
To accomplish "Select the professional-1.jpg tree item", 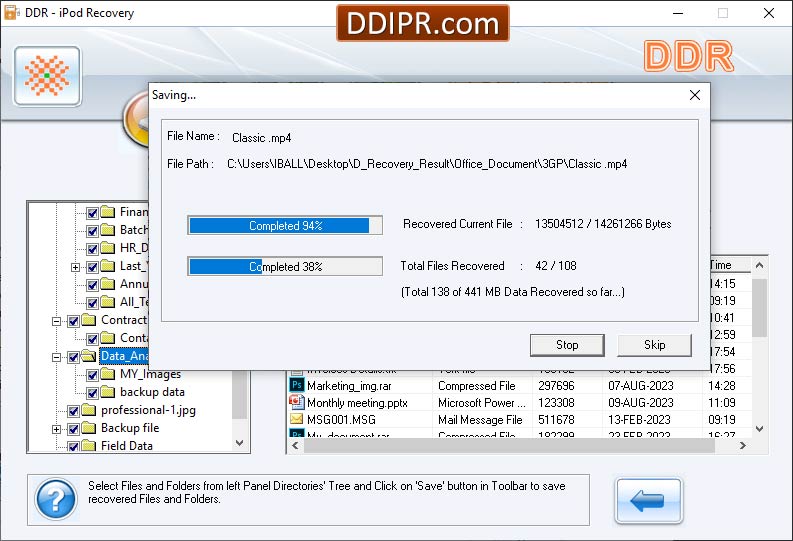I will click(148, 410).
